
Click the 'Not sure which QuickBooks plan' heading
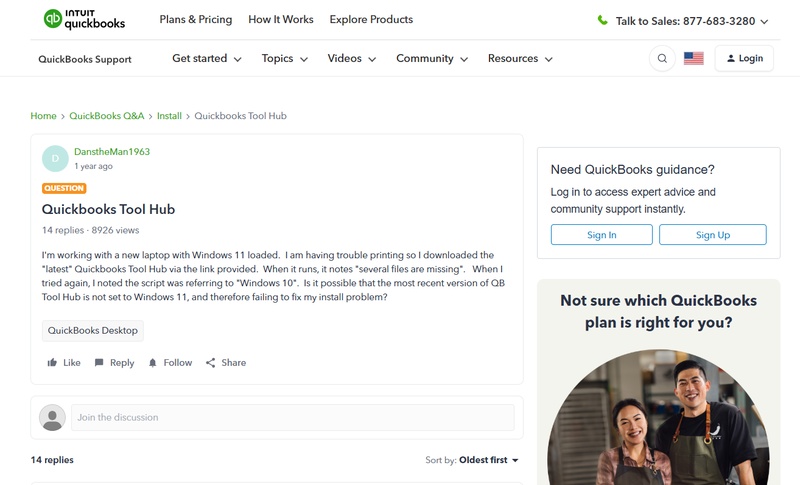point(658,311)
